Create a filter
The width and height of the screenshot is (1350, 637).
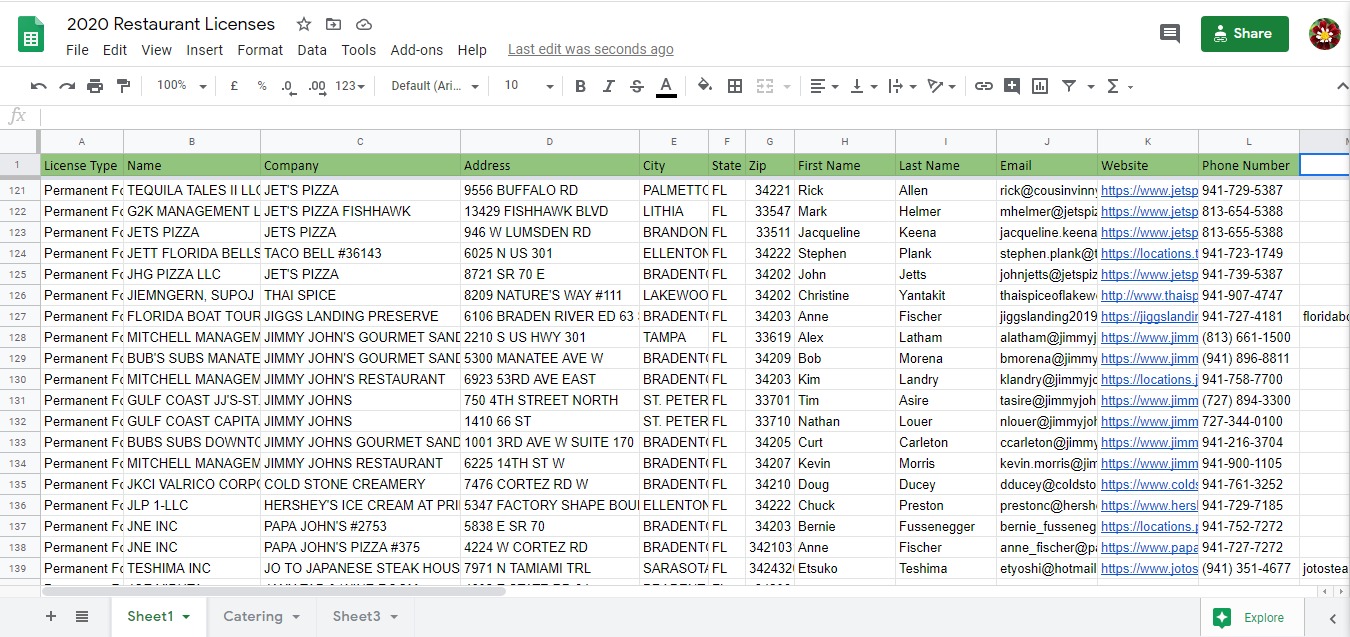(x=1069, y=86)
